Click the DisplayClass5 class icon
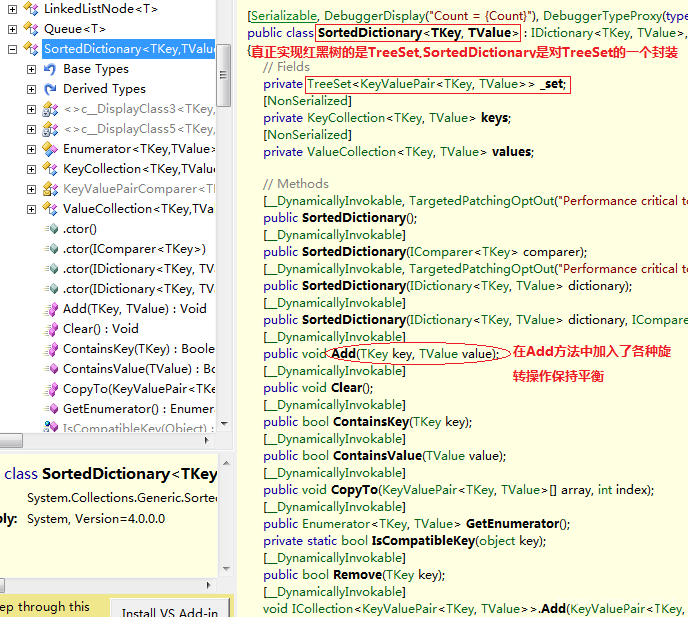The image size is (688, 617). coord(50,129)
